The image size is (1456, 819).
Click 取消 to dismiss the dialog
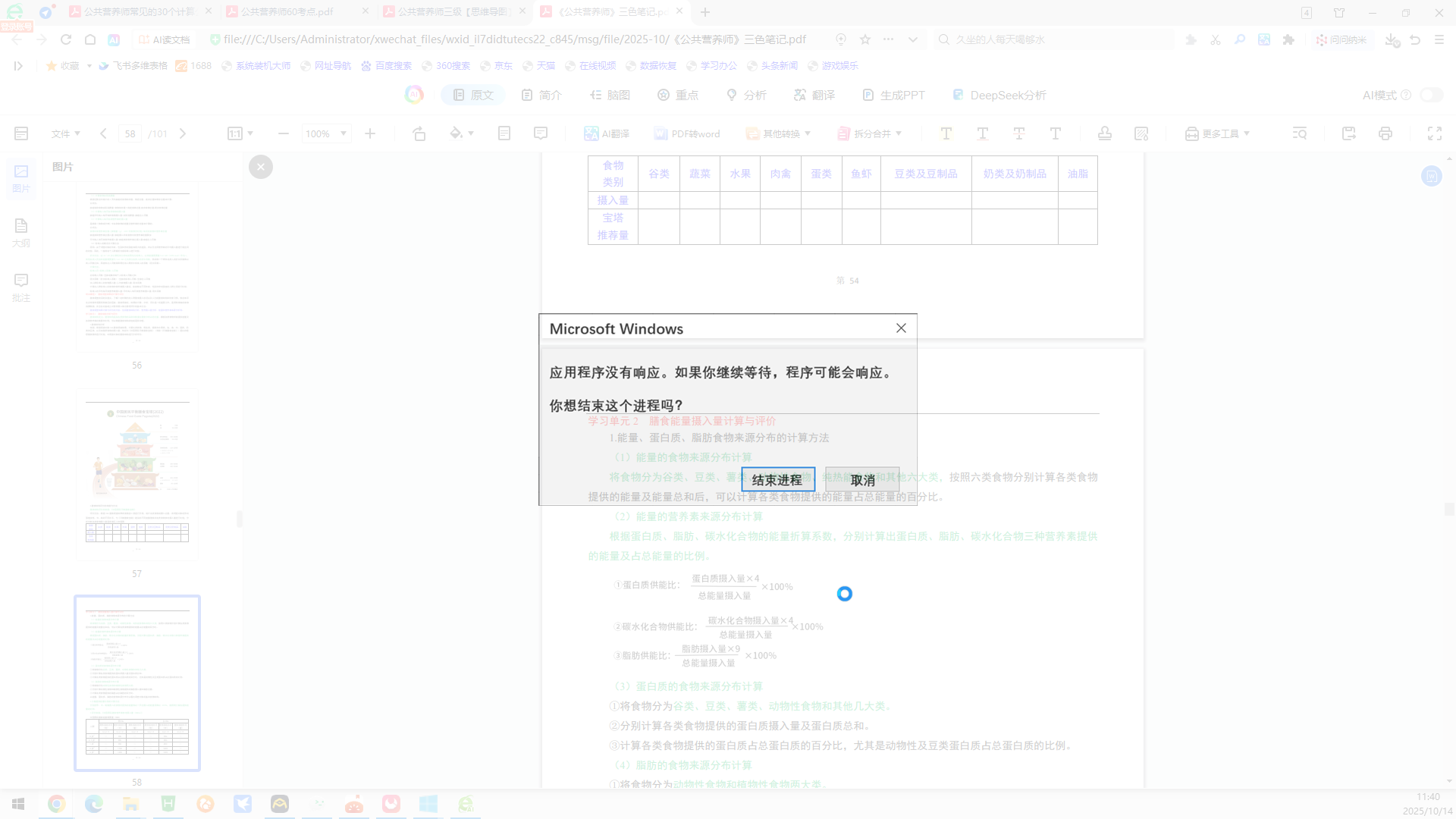863,479
